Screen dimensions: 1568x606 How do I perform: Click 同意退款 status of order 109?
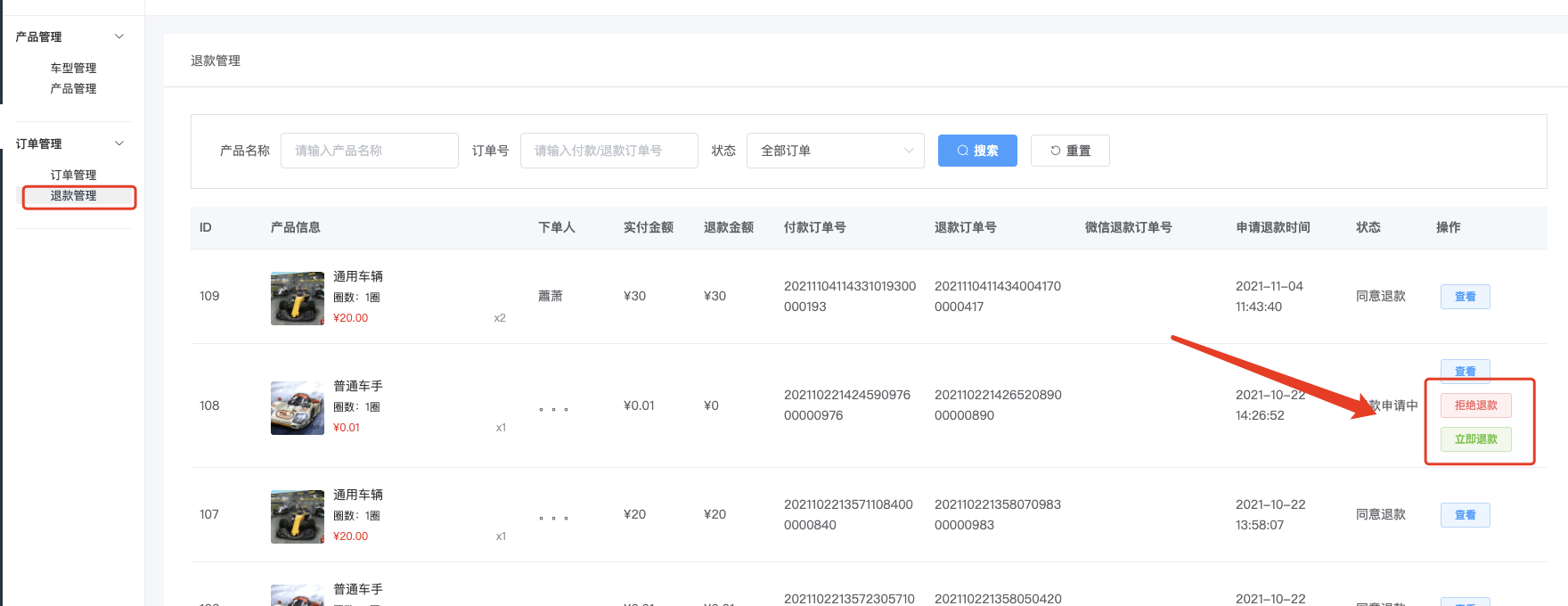(x=1381, y=296)
